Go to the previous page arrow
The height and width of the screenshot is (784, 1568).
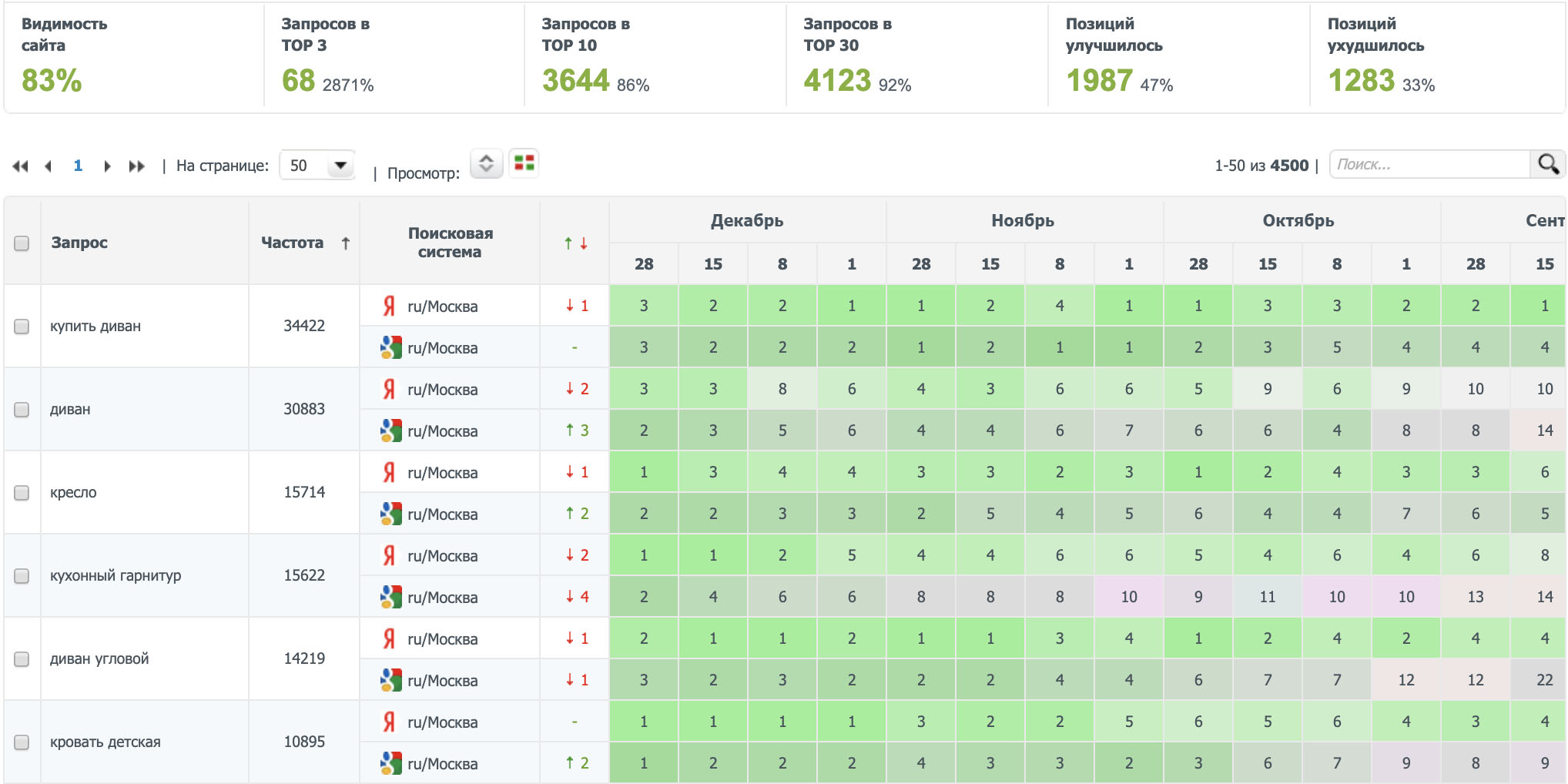(49, 166)
